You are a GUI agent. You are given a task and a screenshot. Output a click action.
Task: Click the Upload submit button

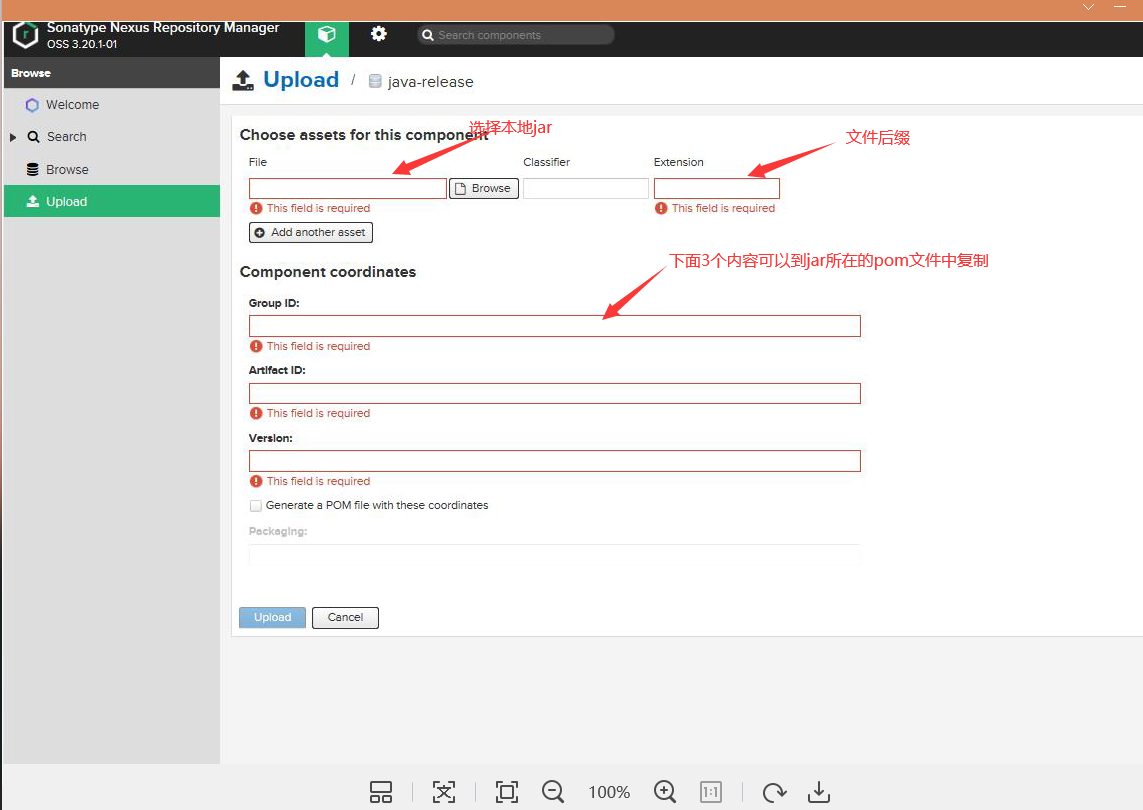tap(272, 617)
